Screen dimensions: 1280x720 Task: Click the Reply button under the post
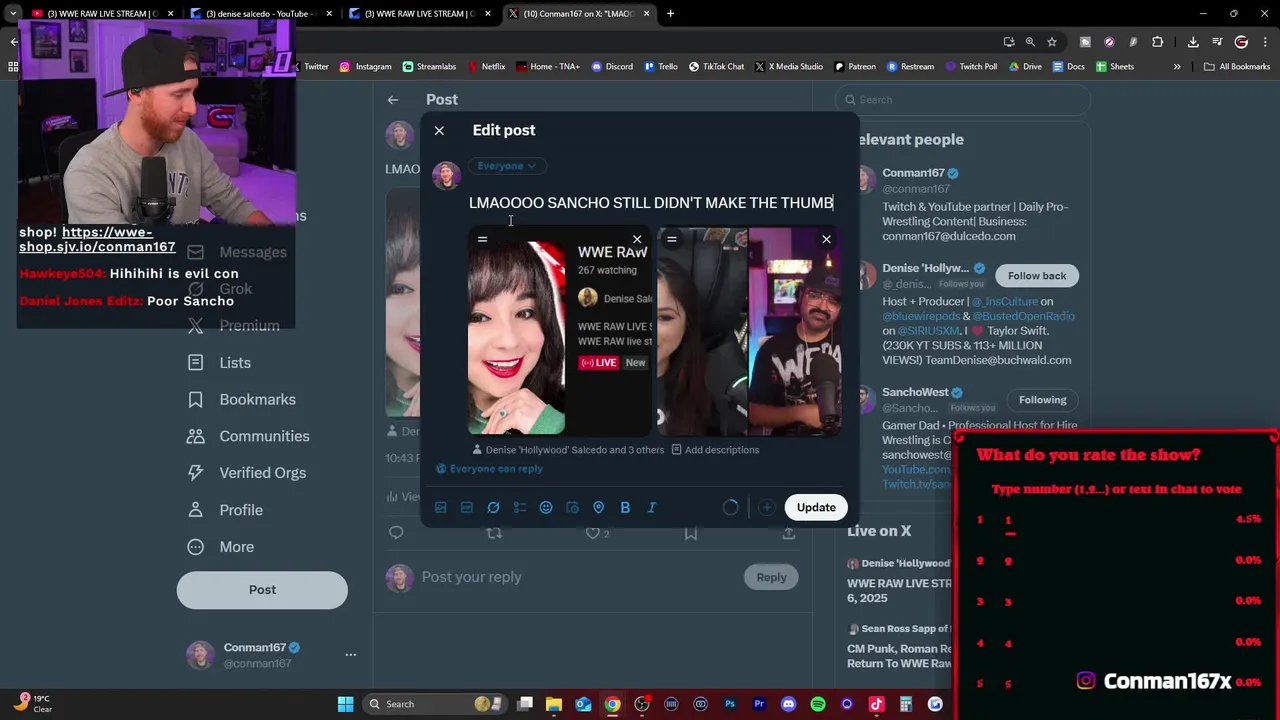tap(771, 577)
